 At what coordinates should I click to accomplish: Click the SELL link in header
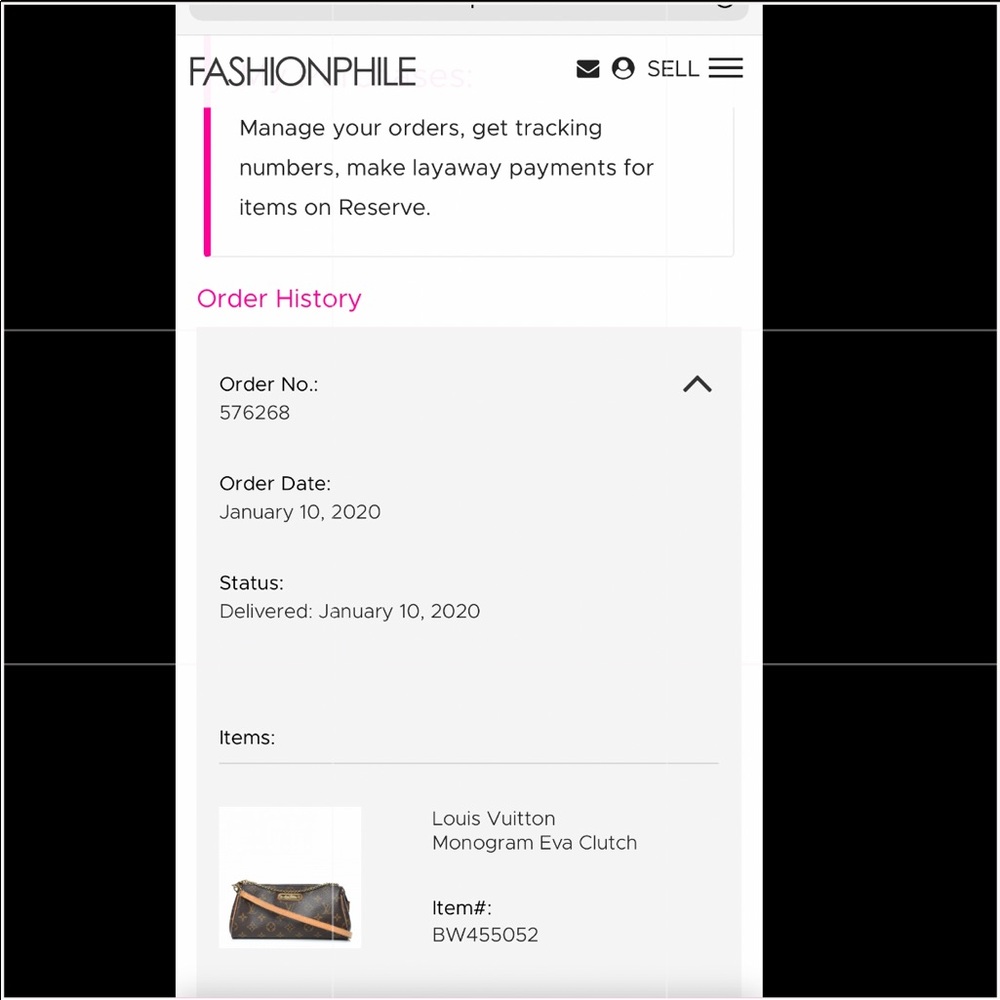[x=672, y=69]
